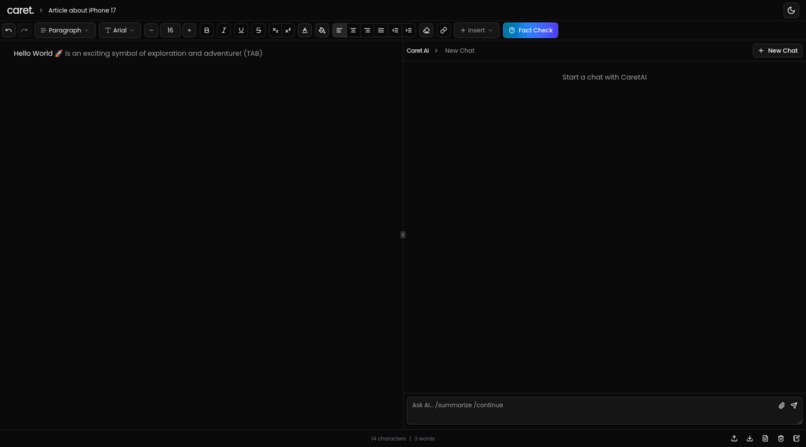Start a New Chat
This screenshot has width=806, height=447.
click(x=778, y=50)
